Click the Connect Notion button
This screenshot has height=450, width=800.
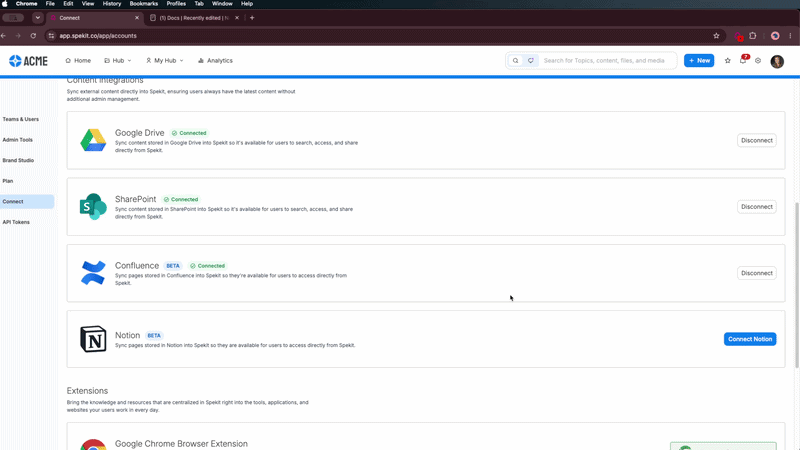(750, 339)
